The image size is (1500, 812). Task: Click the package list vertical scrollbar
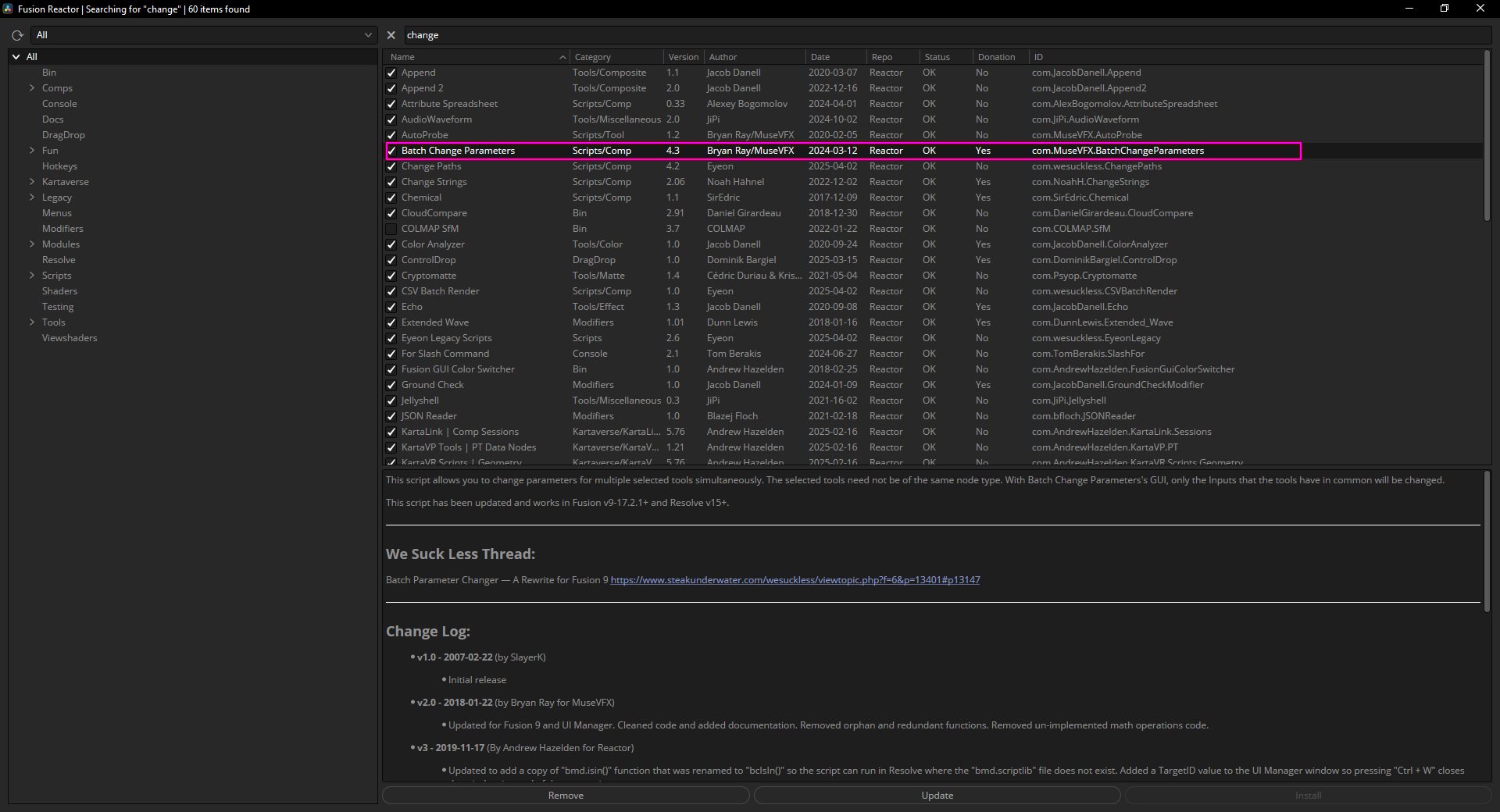pyautogui.click(x=1487, y=137)
